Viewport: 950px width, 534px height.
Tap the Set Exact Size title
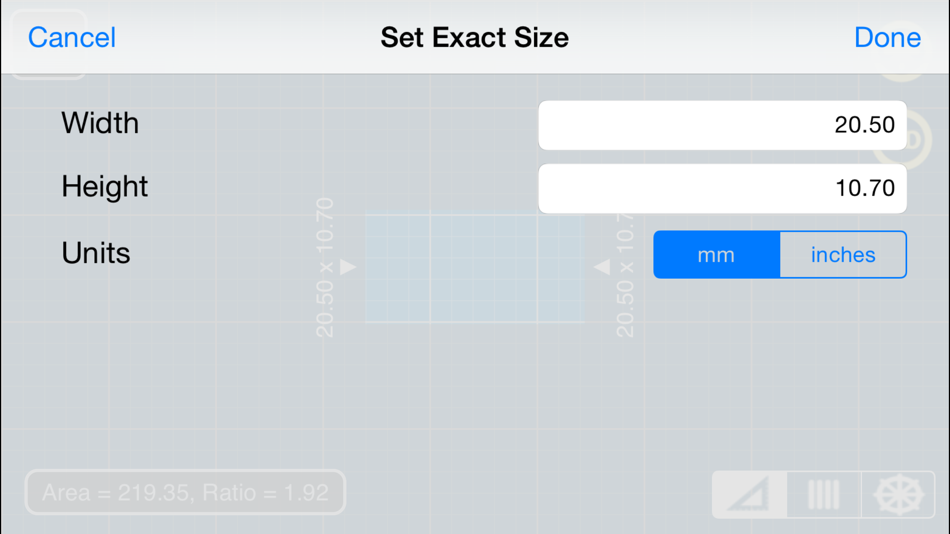point(474,38)
